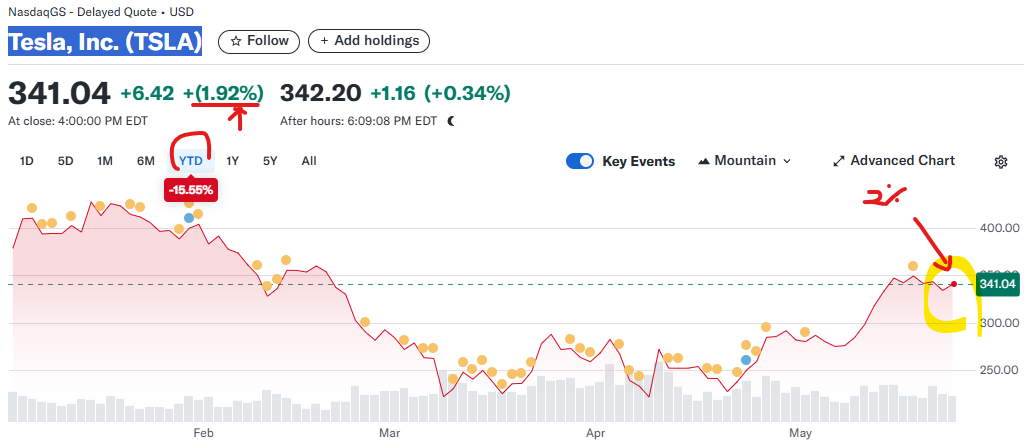Click the closing price 341.04 headline
The image size is (1028, 448).
coord(59,94)
